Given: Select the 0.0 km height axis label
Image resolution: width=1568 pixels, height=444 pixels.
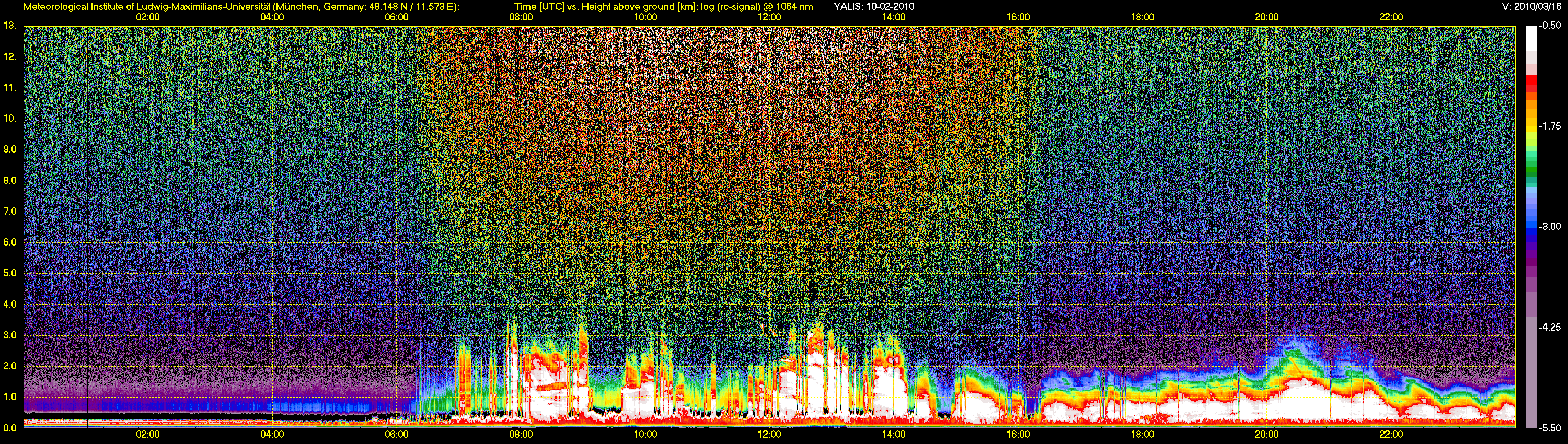Looking at the screenshot, I should click(10, 428).
